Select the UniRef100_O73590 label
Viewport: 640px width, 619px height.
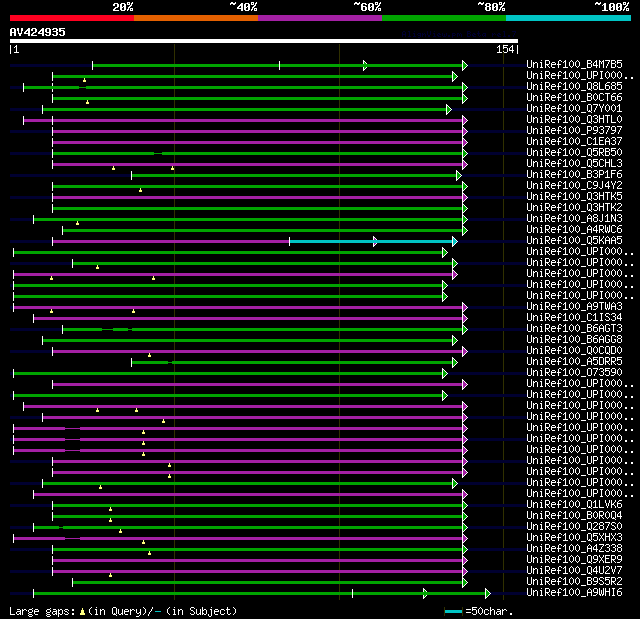pos(574,373)
